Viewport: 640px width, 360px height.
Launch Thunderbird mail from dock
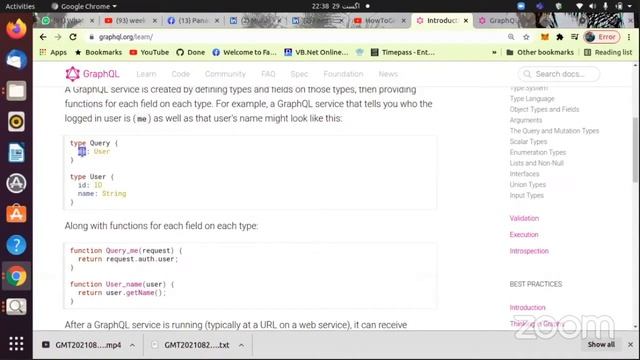point(16,60)
